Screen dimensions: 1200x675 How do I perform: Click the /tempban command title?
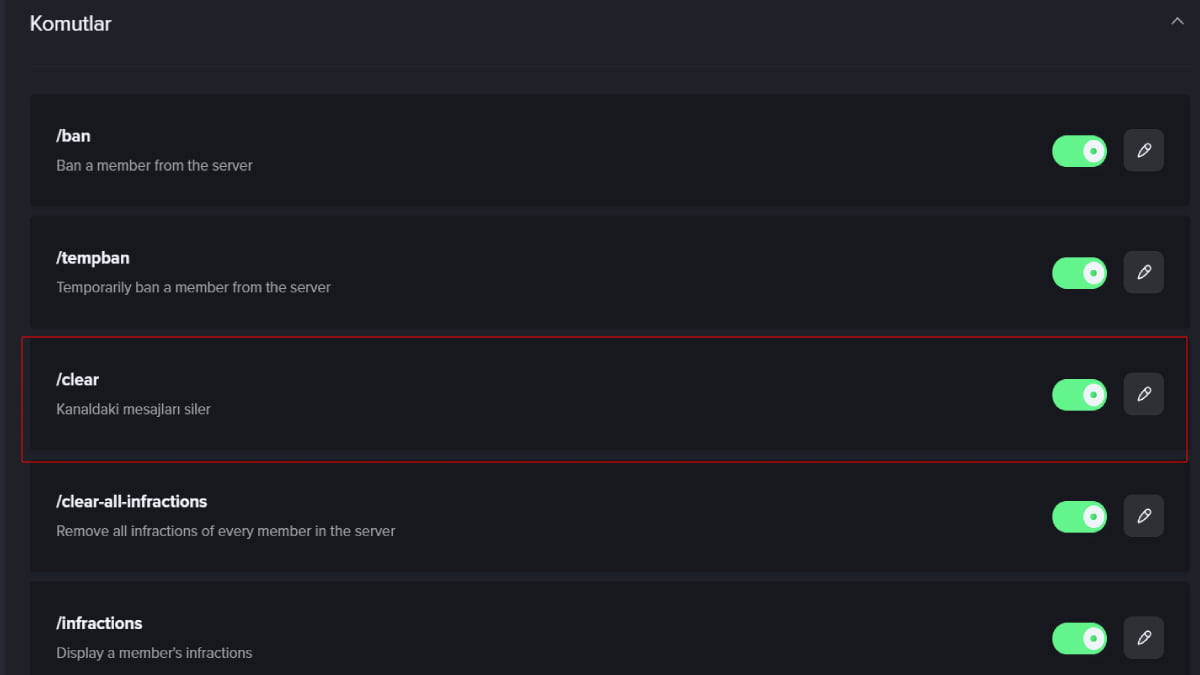(93, 258)
